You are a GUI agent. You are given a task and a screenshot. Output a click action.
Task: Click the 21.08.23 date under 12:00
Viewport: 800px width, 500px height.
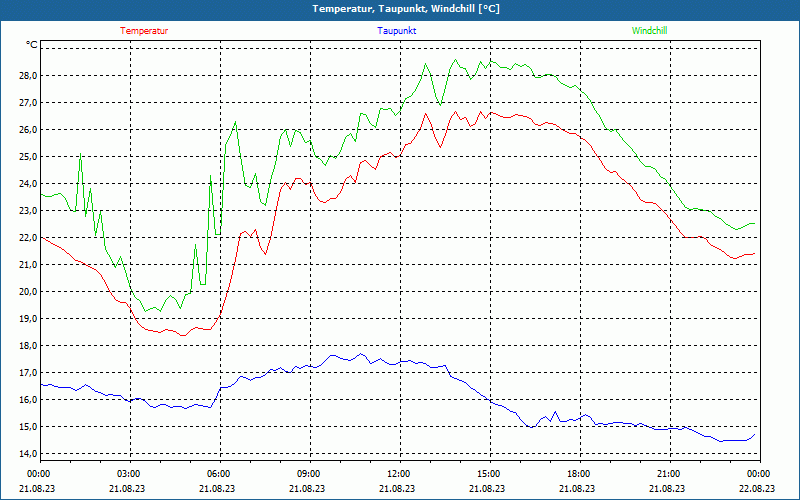(397, 488)
